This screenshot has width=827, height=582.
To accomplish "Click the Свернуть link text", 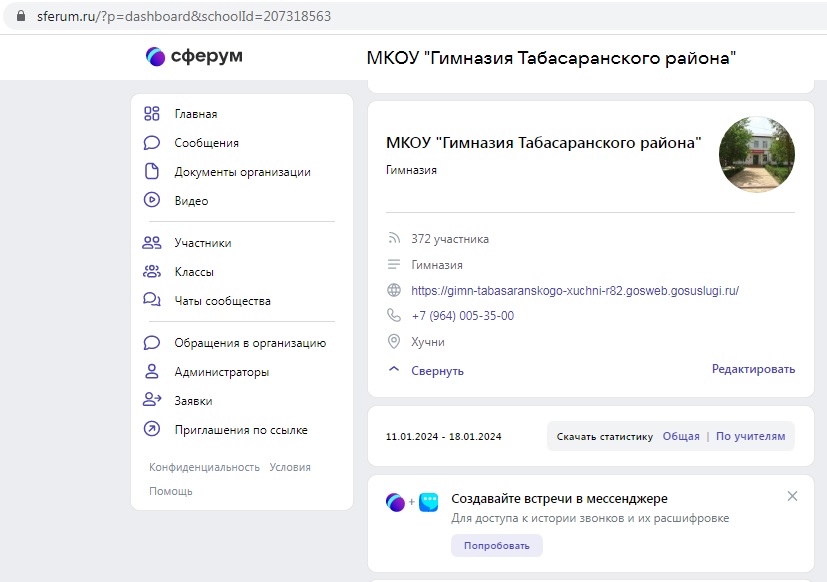I will click(x=437, y=371).
